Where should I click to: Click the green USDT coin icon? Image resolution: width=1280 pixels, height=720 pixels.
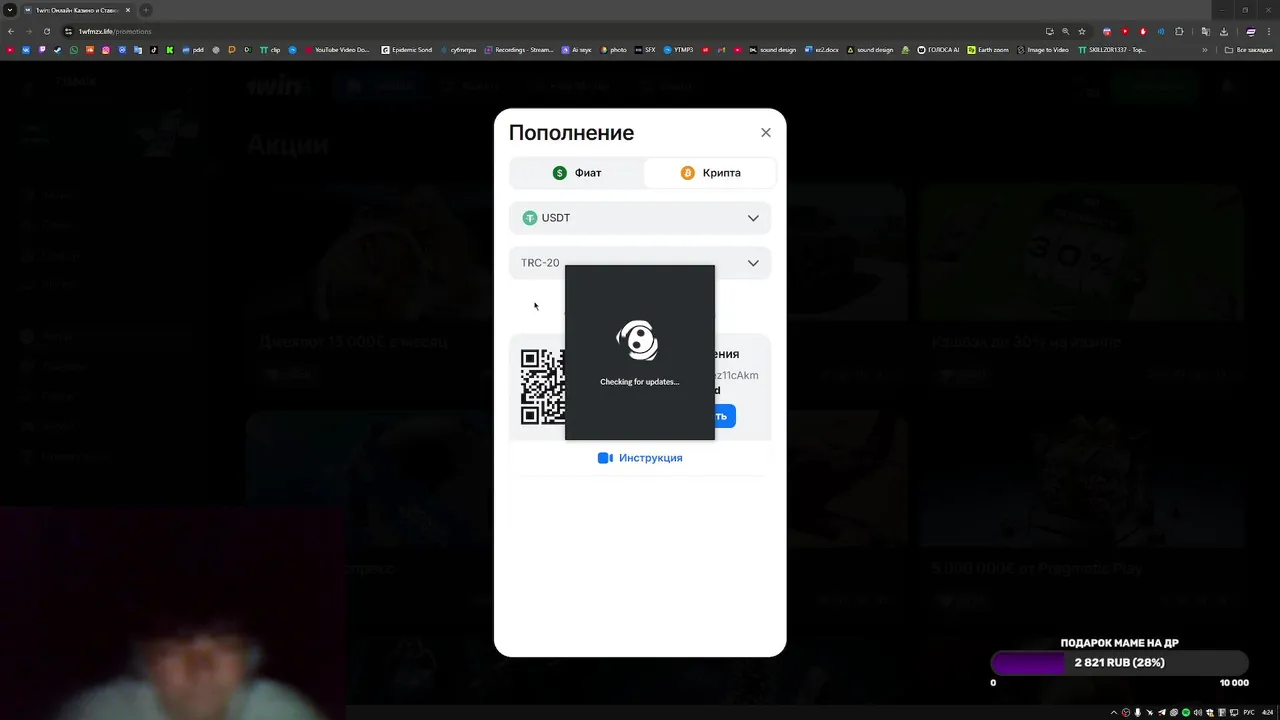[530, 218]
